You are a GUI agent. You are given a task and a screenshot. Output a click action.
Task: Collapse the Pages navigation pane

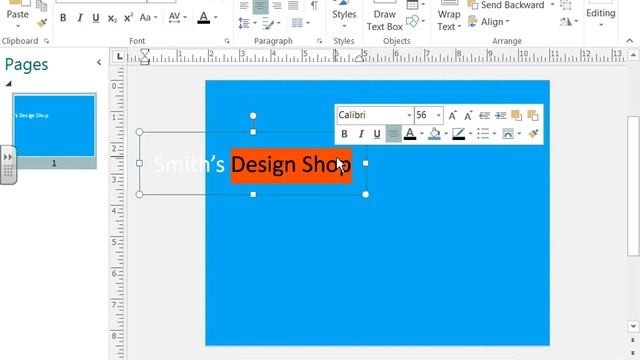coord(99,62)
